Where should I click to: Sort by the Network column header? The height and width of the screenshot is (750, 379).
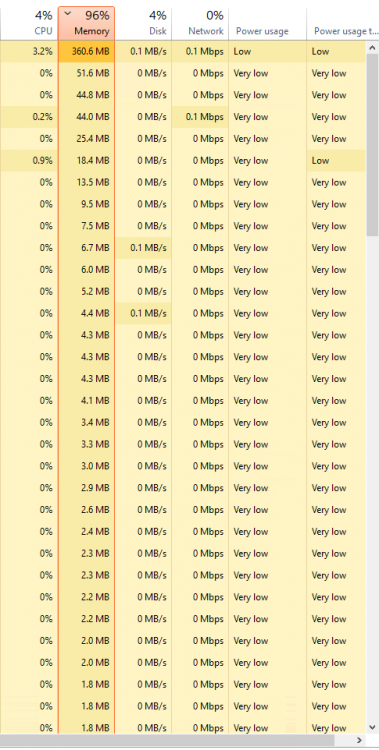[x=200, y=23]
